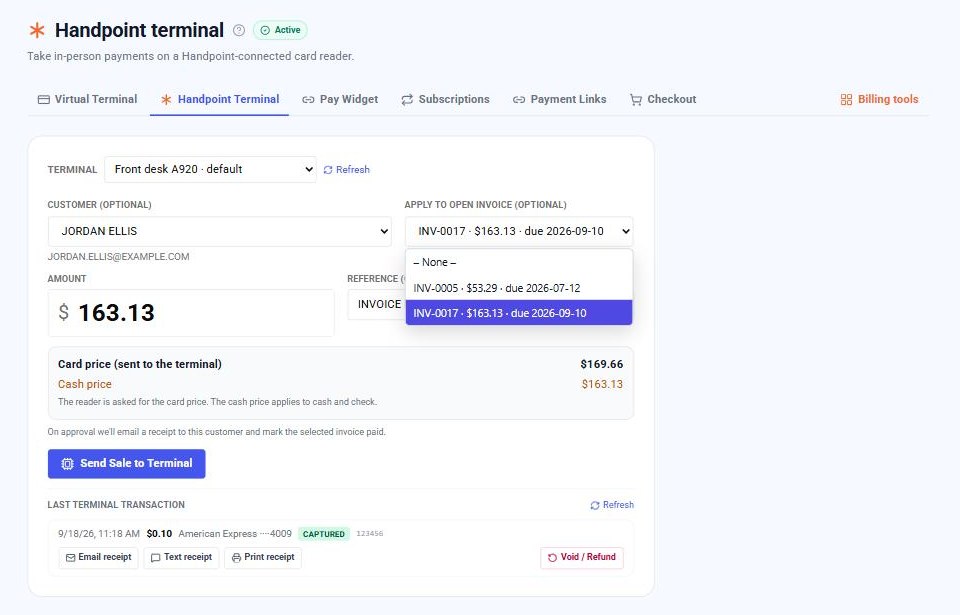
Task: Select highlighted invoice INV-0017 in the list
Action: (x=519, y=313)
